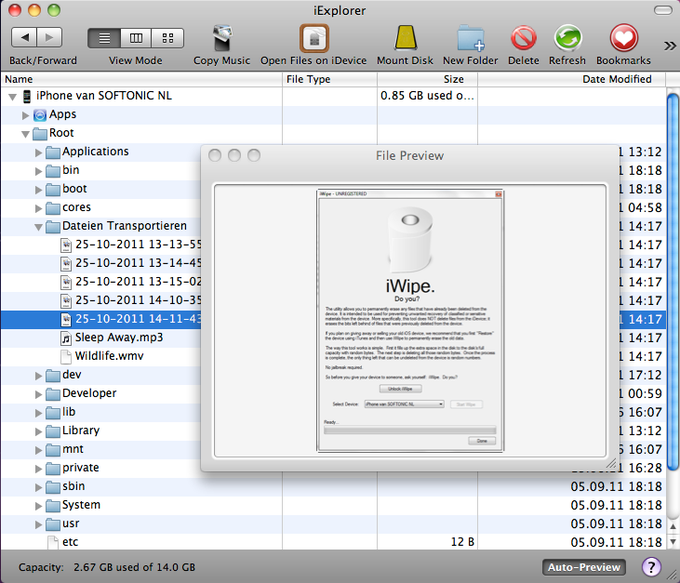Viewport: 680px width, 583px height.
Task: Click the red Delete icon
Action: (x=523, y=38)
